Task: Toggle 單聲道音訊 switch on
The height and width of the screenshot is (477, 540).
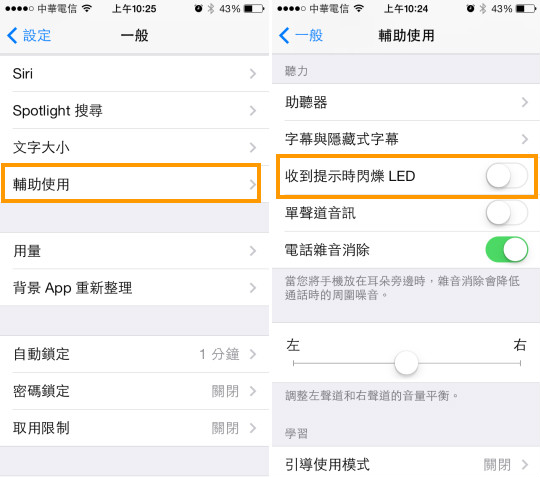Action: point(507,213)
